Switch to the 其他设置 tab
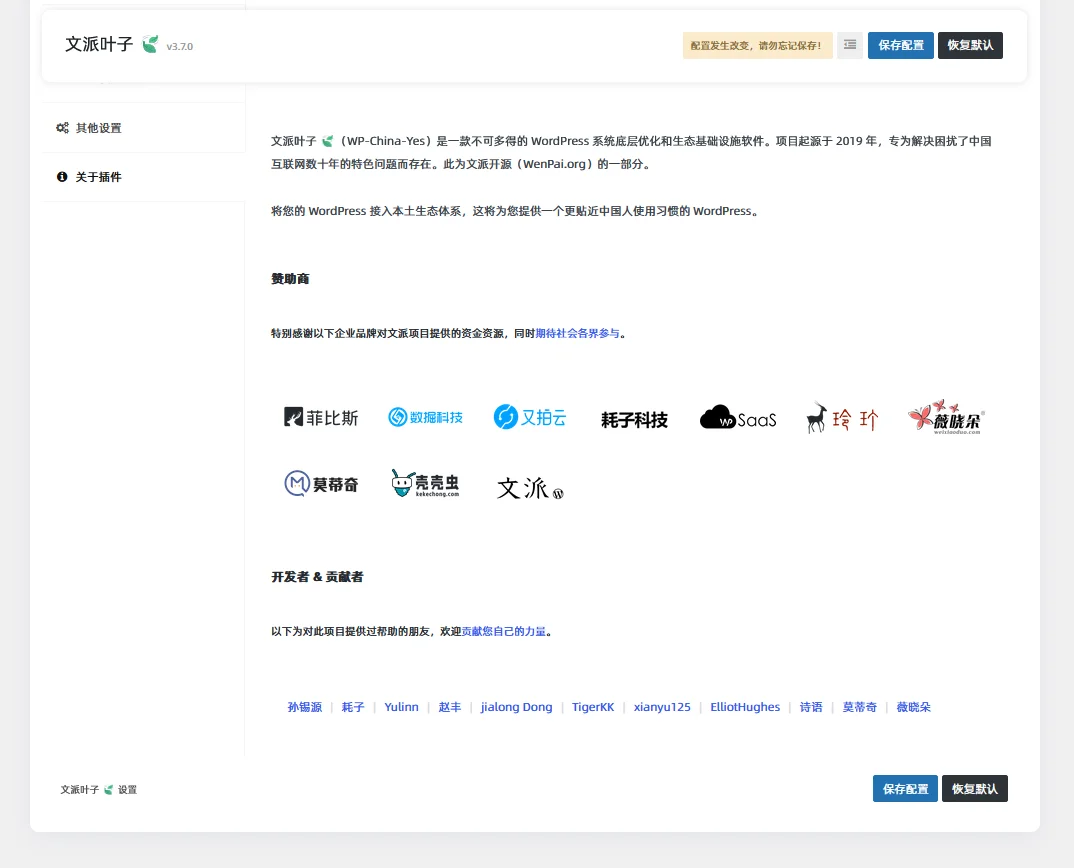This screenshot has width=1074, height=868. click(x=98, y=128)
